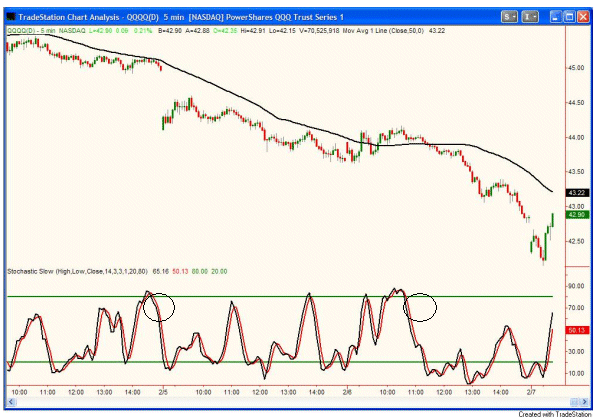Click the green '80.00' overbought value

[200, 271]
